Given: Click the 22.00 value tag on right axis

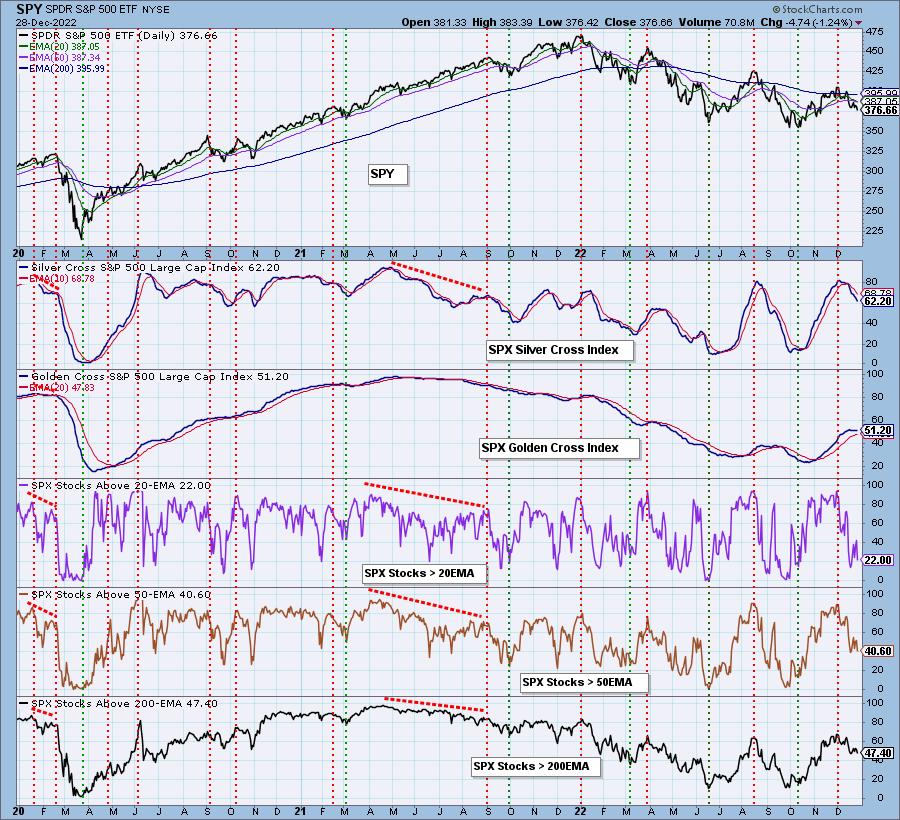Looking at the screenshot, I should tap(878, 560).
